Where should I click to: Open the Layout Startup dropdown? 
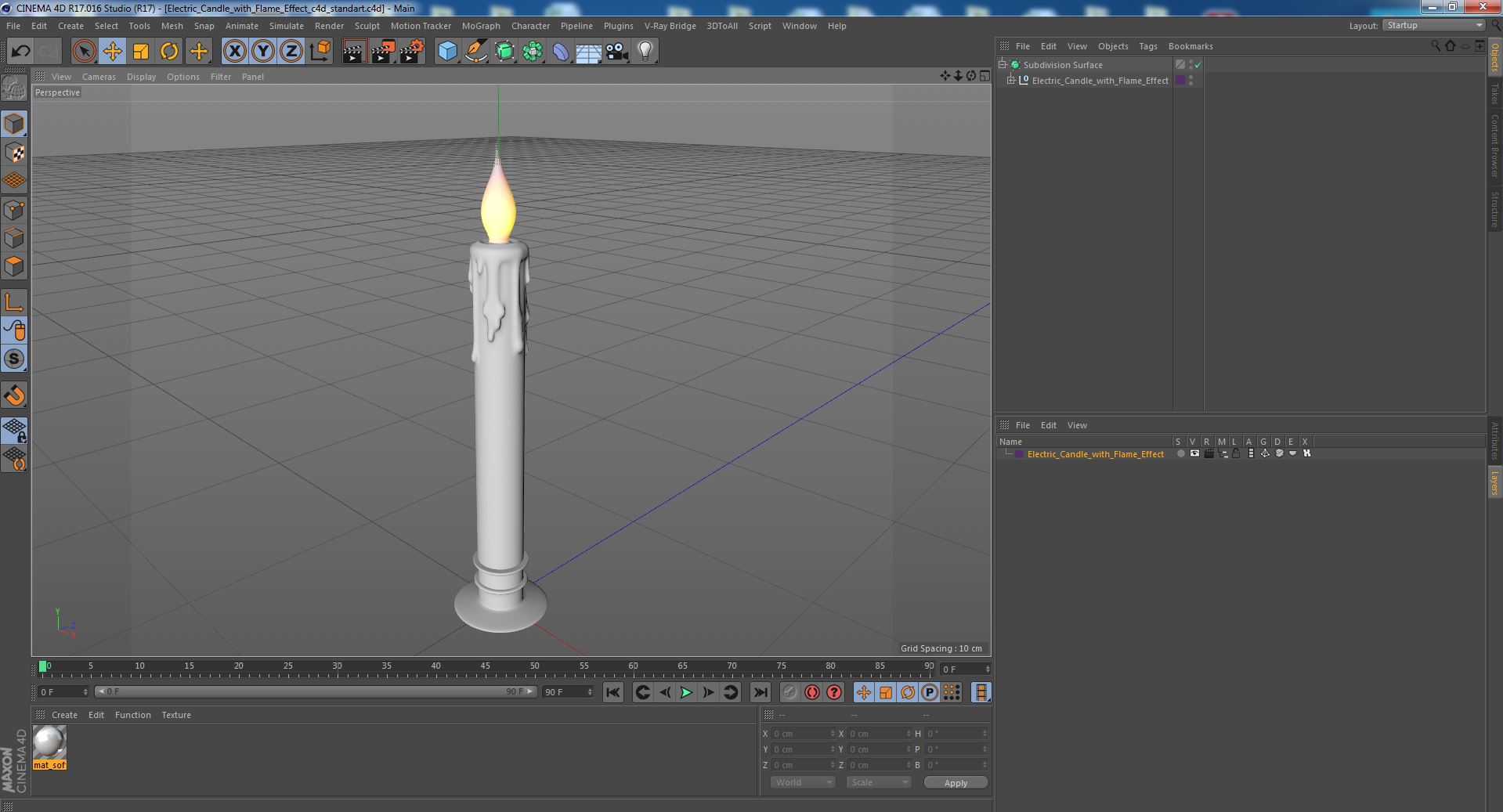click(x=1433, y=26)
